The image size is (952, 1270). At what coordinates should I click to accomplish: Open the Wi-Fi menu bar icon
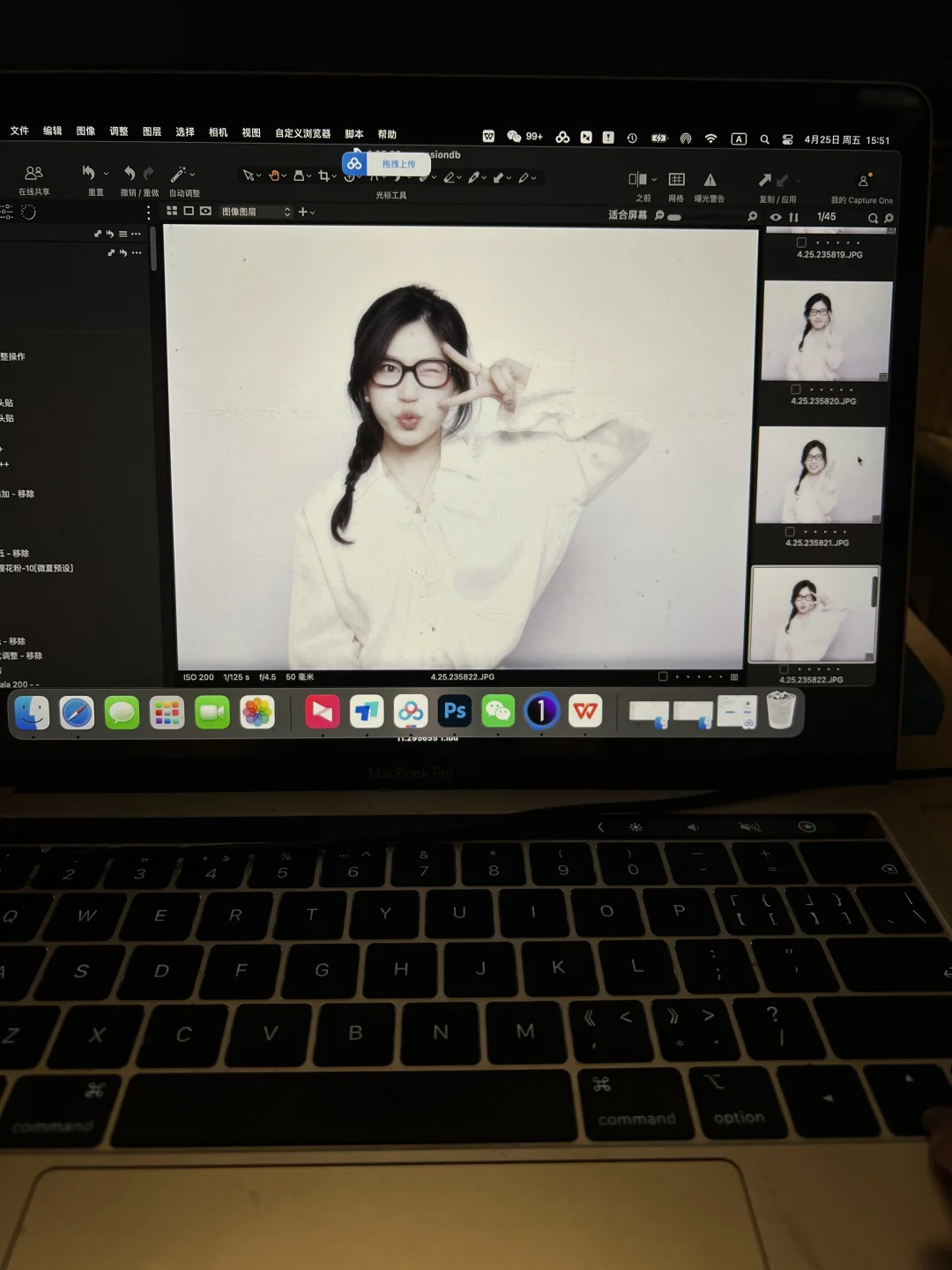tap(710, 138)
